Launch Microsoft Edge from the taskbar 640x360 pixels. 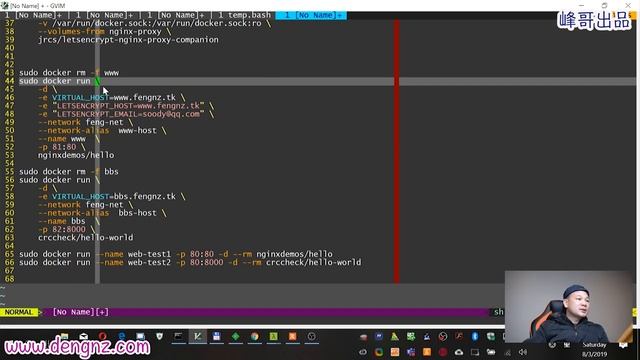pos(122,337)
